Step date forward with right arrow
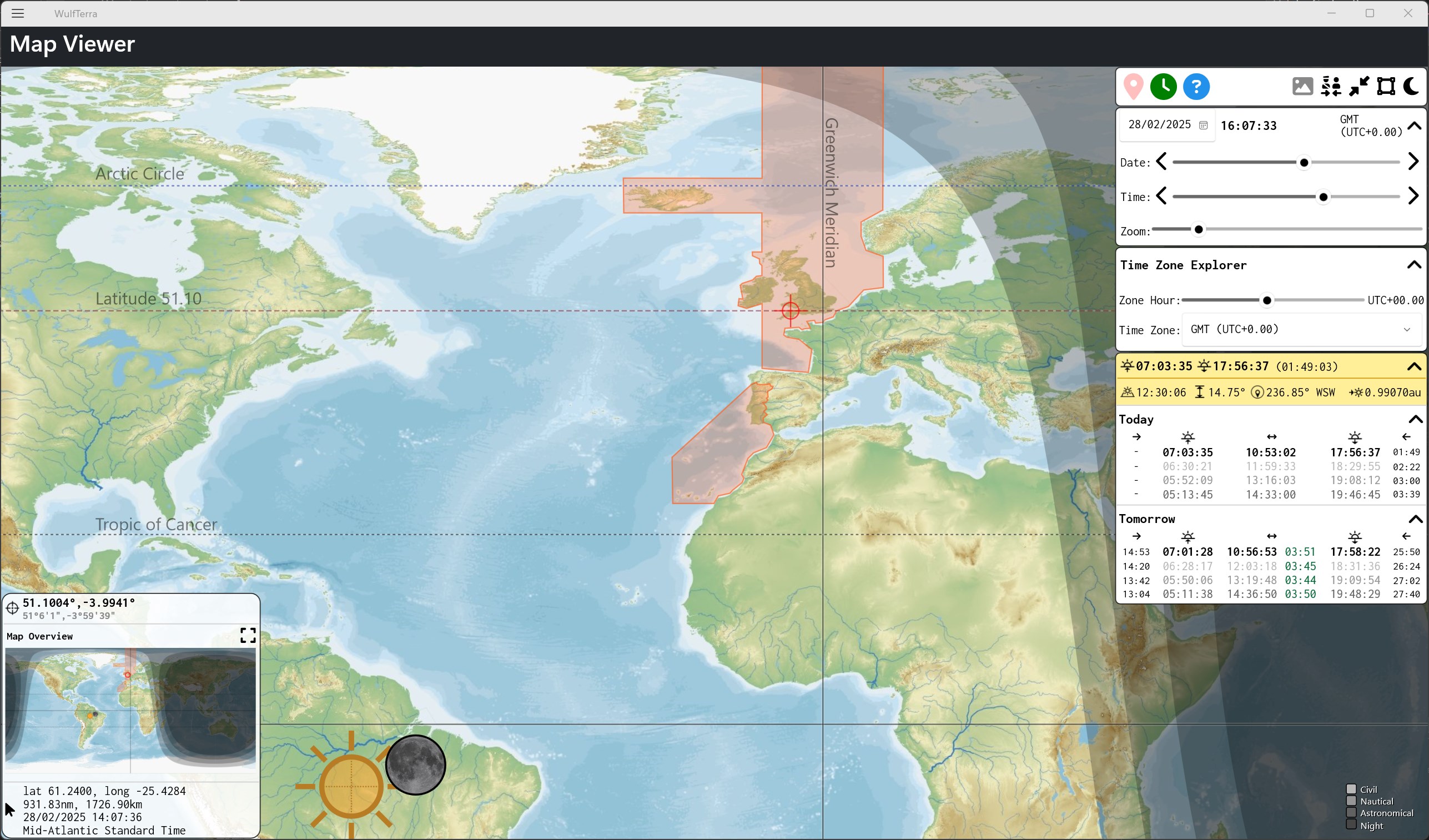Viewport: 1429px width, 840px height. click(1413, 162)
